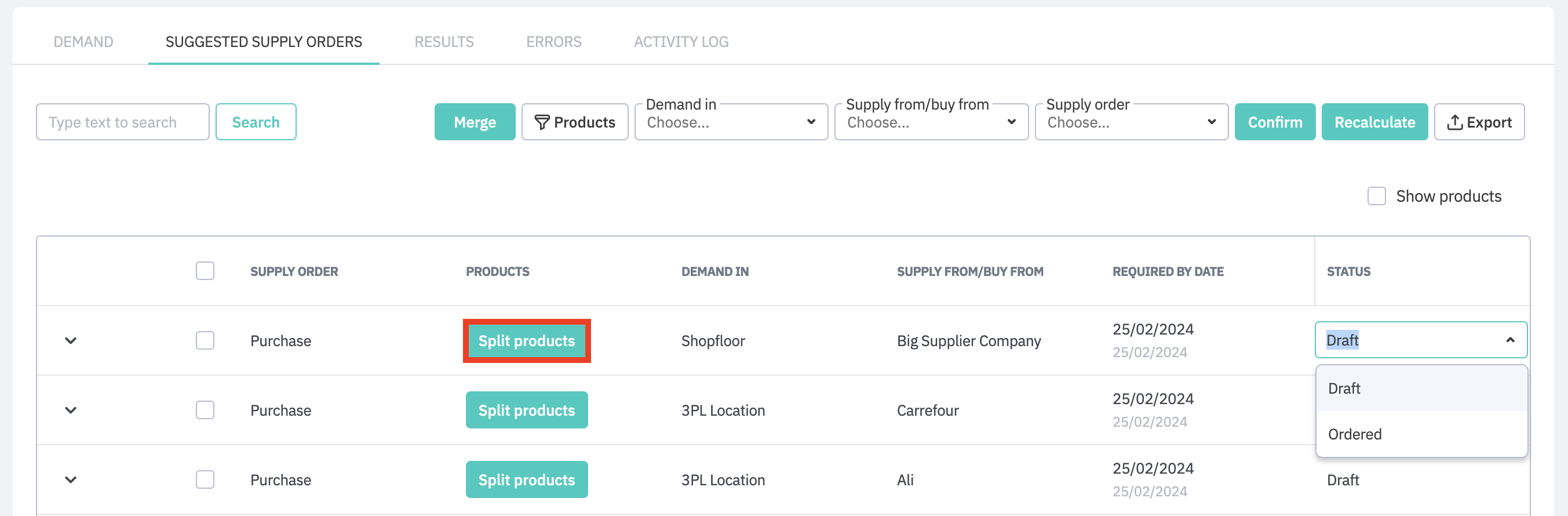Open the Supply order filter dropdown
Viewport: 1568px width, 516px height.
1131,122
